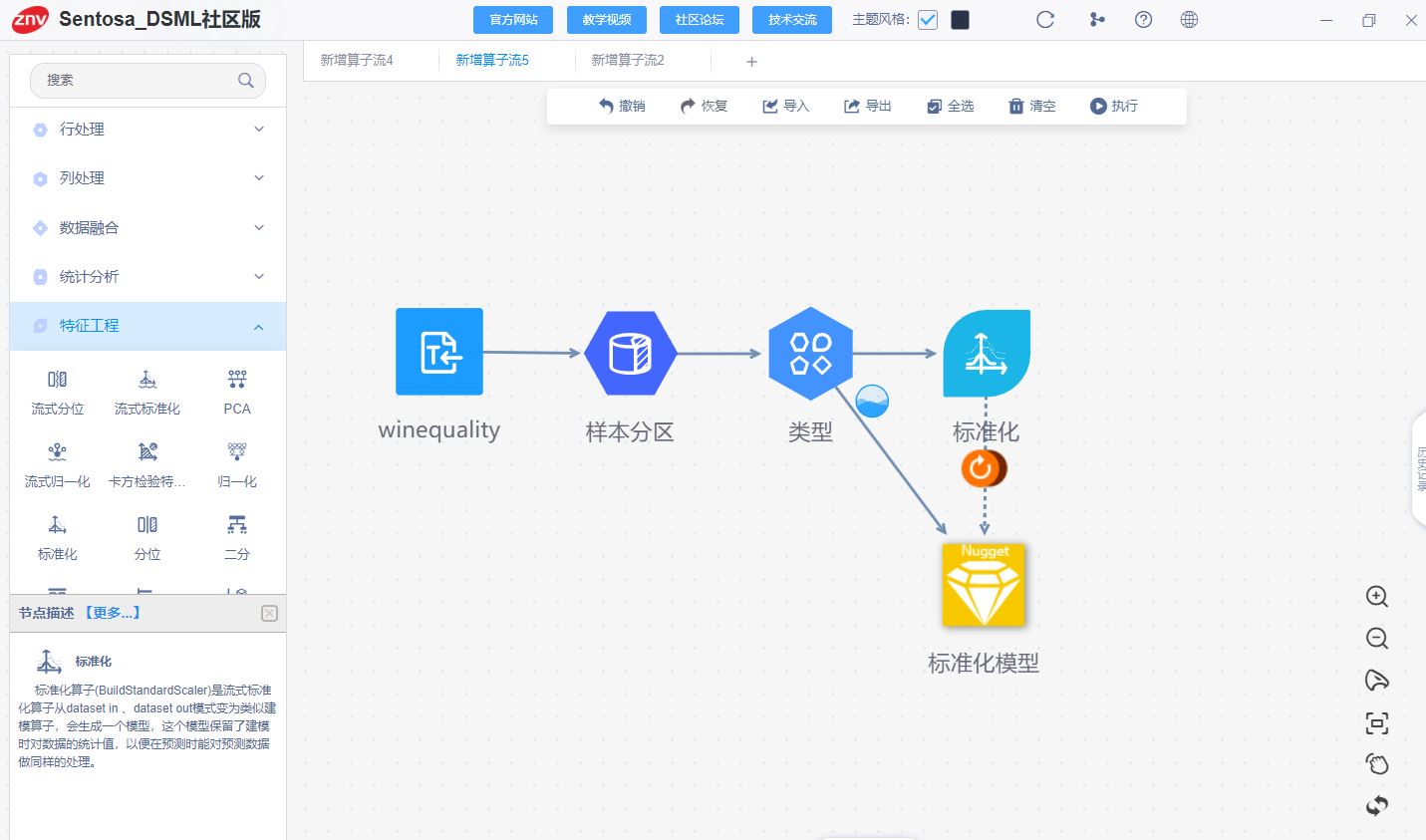Click the 更多 link in node description
Screen dimensions: 1426x840
pos(112,613)
